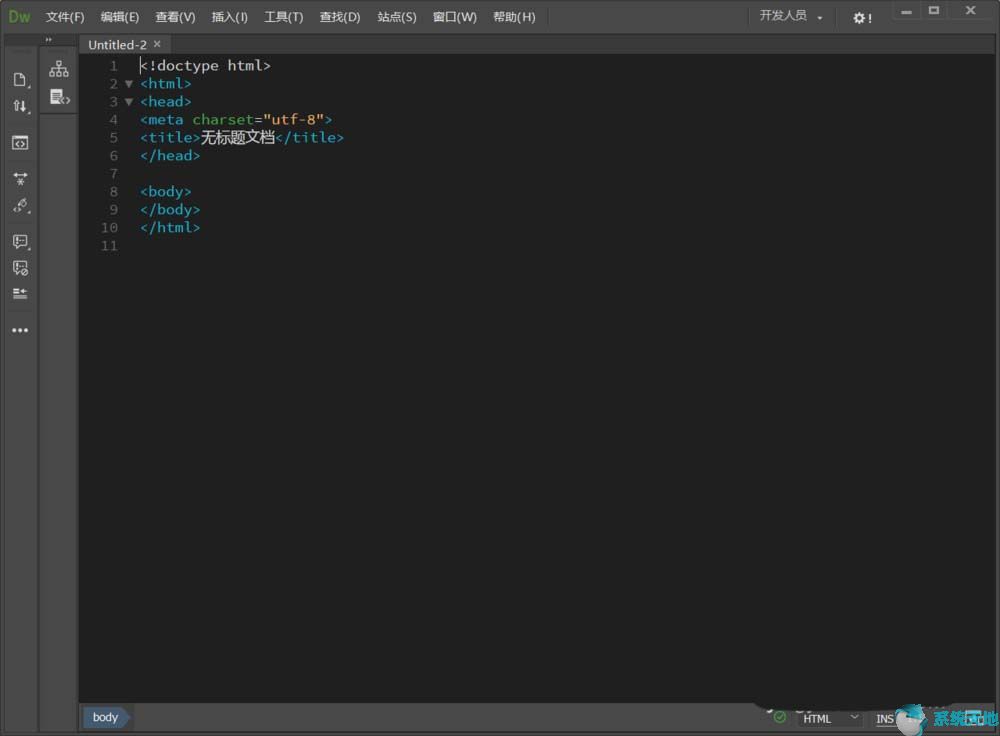Open the Customize Toolbar three-dots button
This screenshot has height=736, width=1000.
pyautogui.click(x=19, y=330)
